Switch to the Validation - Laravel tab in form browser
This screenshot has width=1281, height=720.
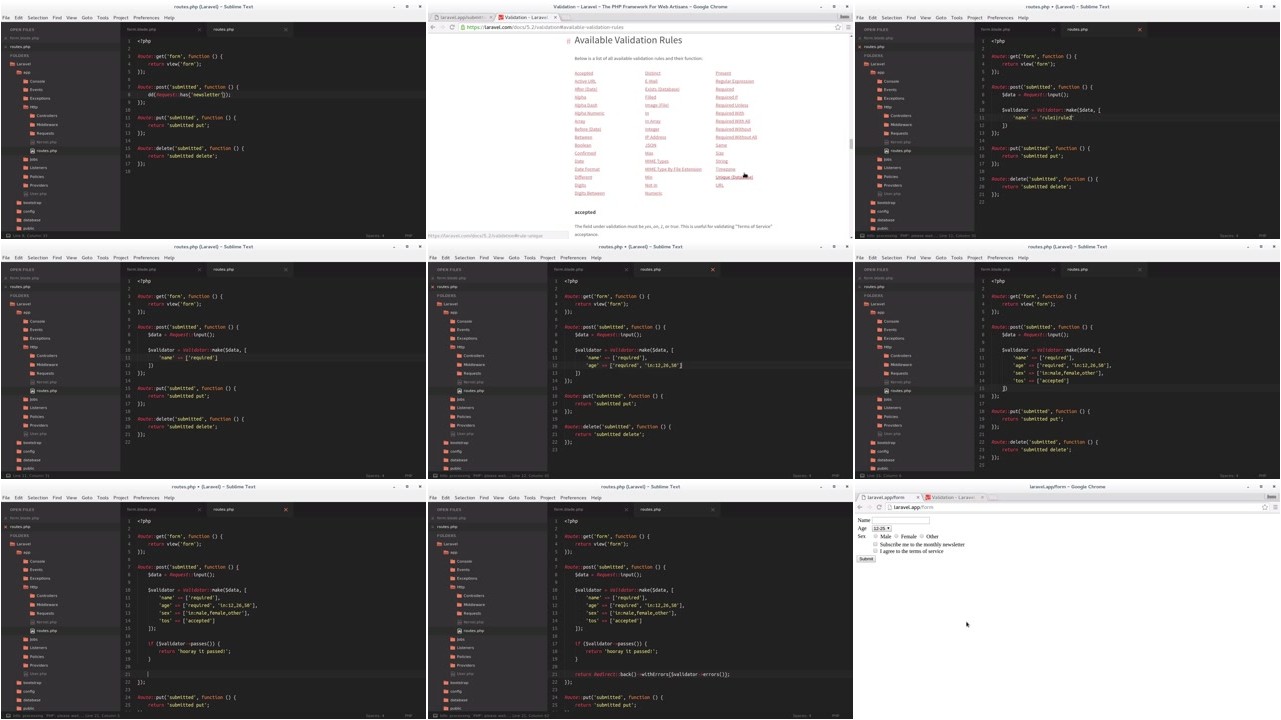(x=952, y=497)
